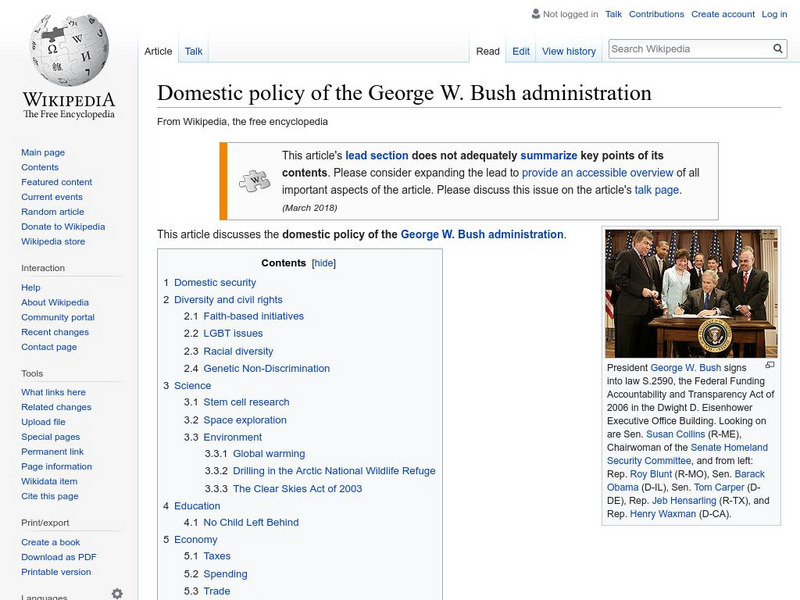Switch to the Edit tab
The width and height of the screenshot is (800, 600).
coord(520,50)
